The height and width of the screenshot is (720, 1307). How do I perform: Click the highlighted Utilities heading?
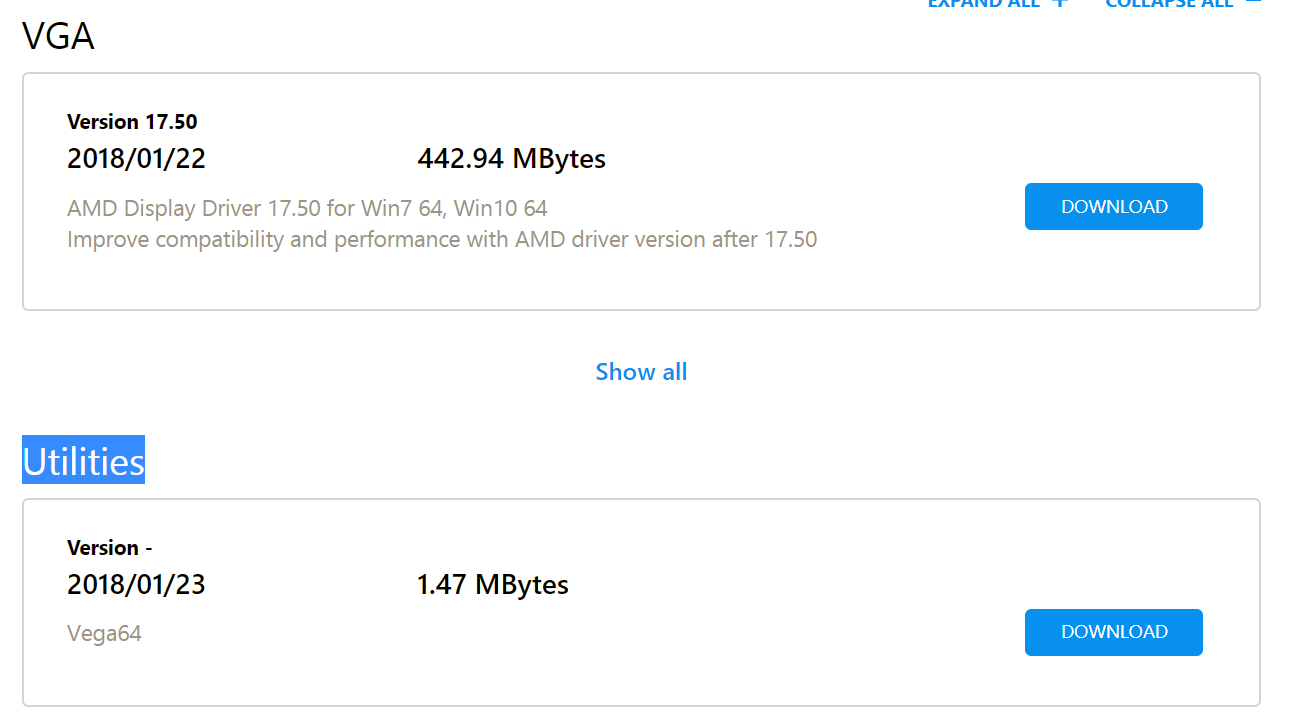tap(84, 461)
